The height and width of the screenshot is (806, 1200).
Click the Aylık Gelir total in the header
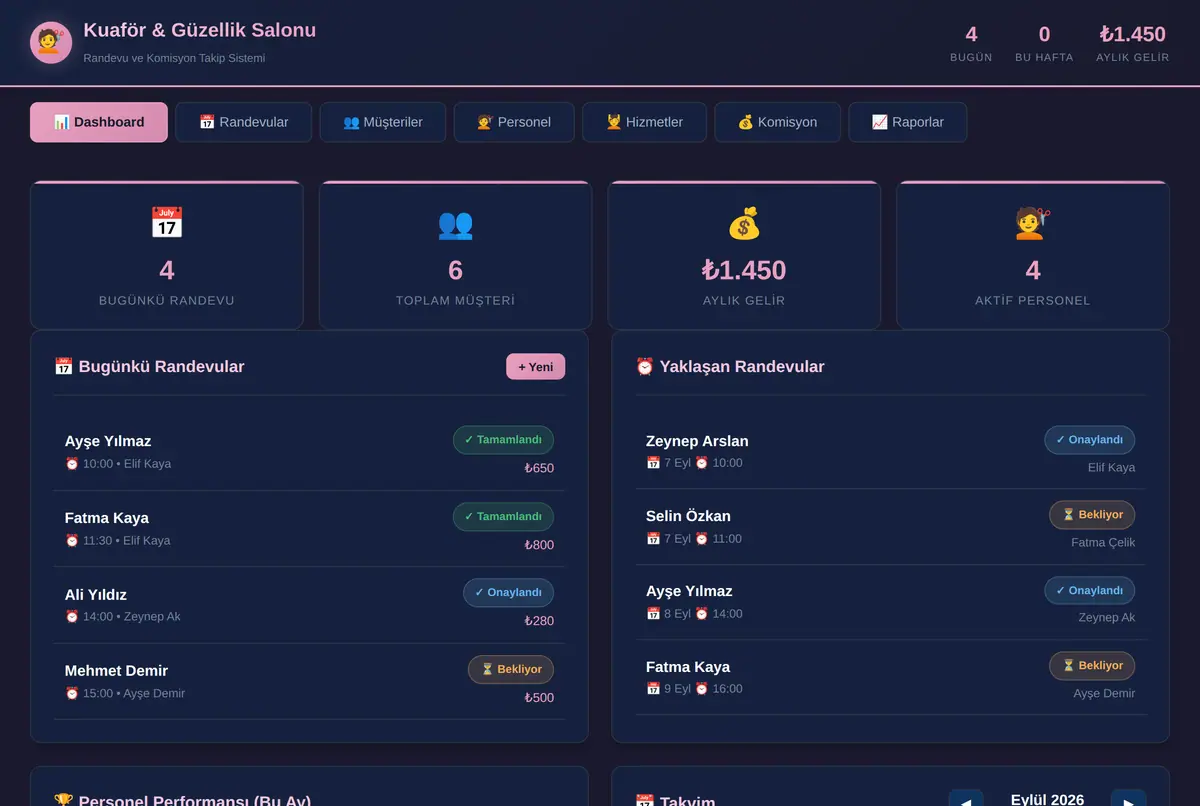[x=1132, y=43]
